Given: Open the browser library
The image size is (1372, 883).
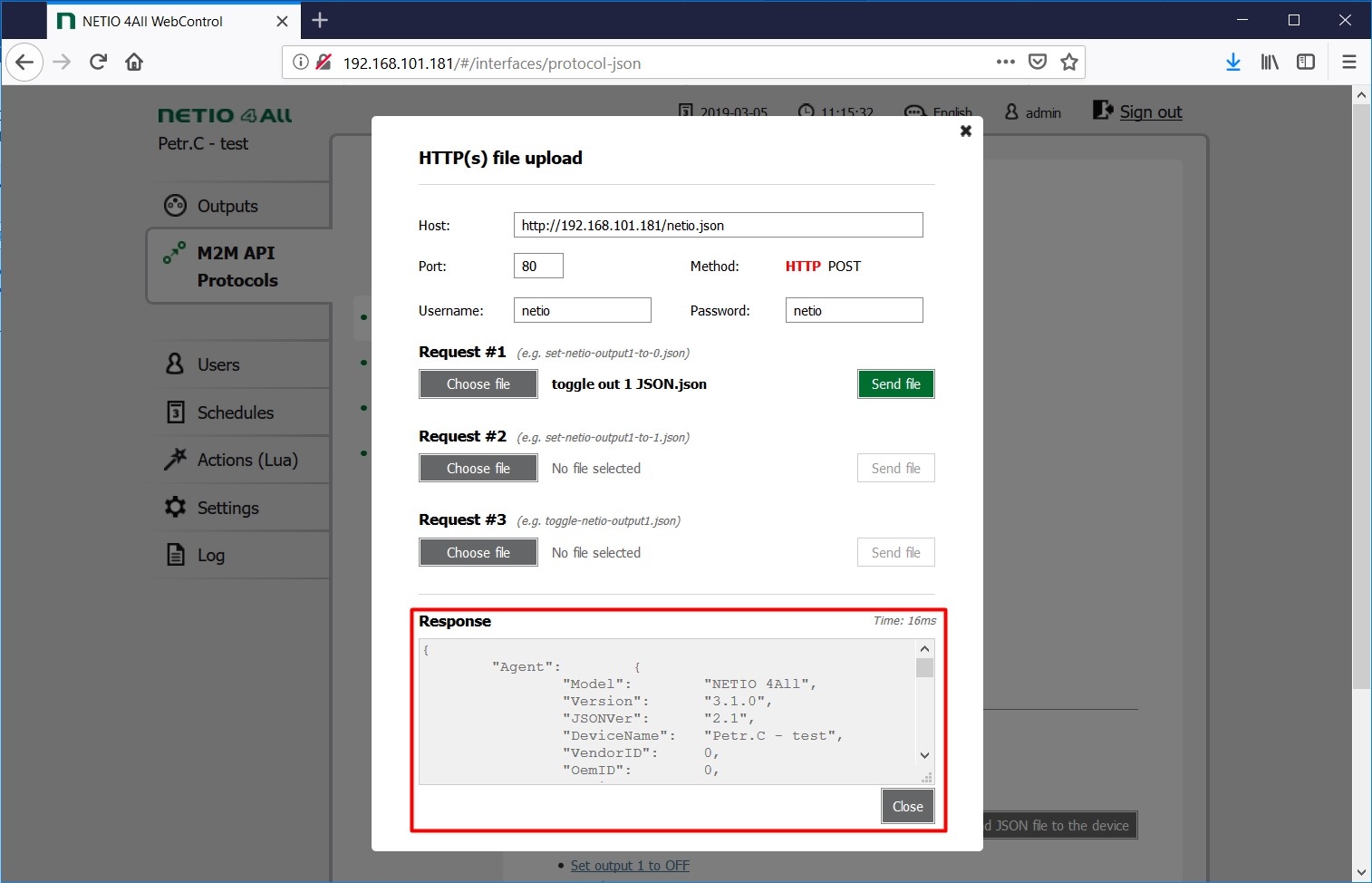Looking at the screenshot, I should (1270, 62).
